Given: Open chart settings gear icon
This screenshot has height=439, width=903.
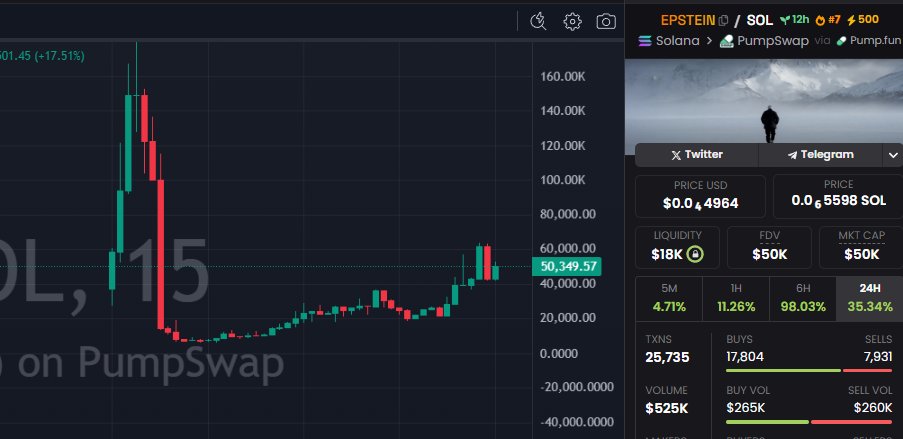Looking at the screenshot, I should [572, 22].
